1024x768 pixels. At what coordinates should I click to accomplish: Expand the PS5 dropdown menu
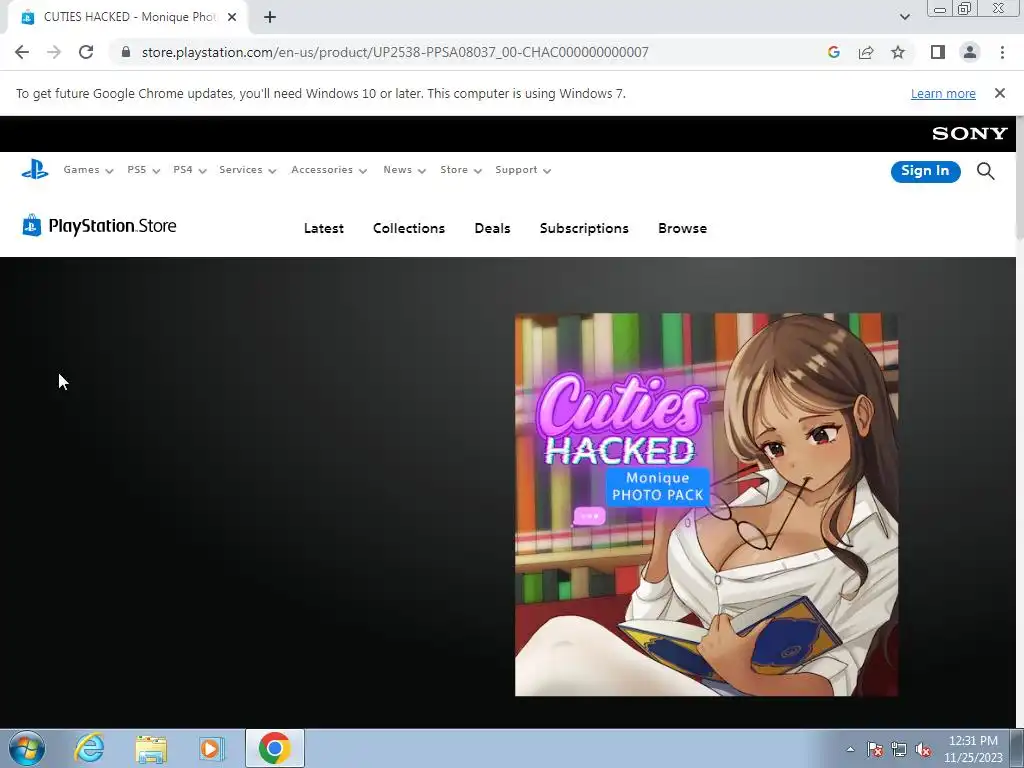point(144,170)
